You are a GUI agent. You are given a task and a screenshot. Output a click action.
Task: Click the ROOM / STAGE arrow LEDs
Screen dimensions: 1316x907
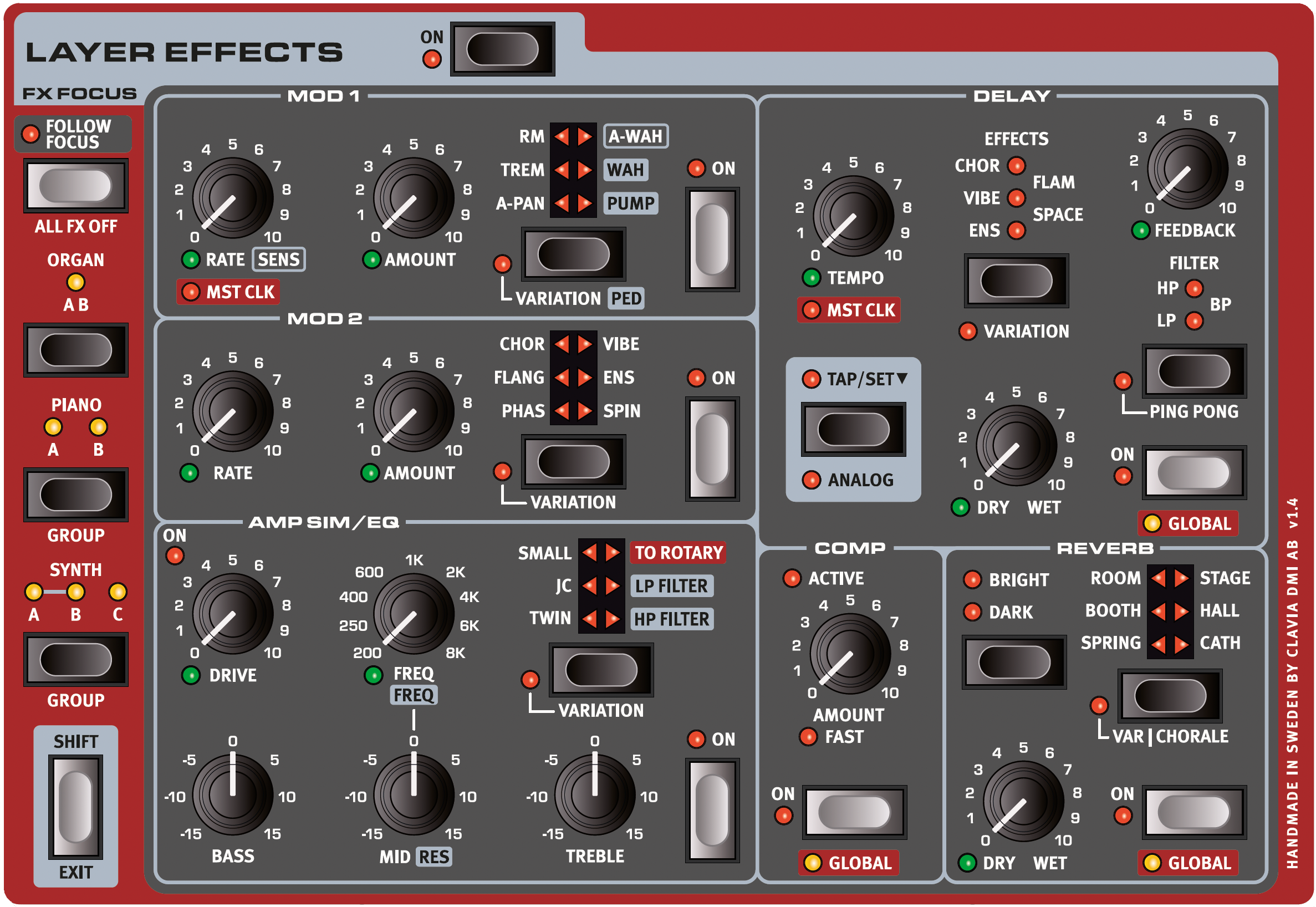(x=1170, y=579)
